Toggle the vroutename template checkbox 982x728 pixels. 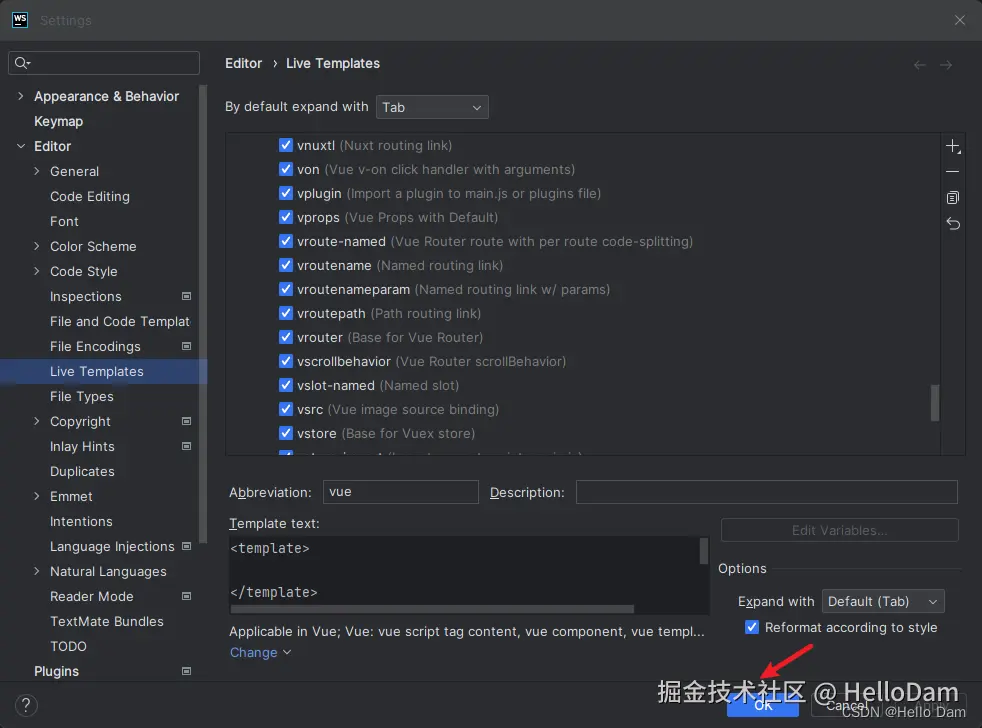click(286, 265)
